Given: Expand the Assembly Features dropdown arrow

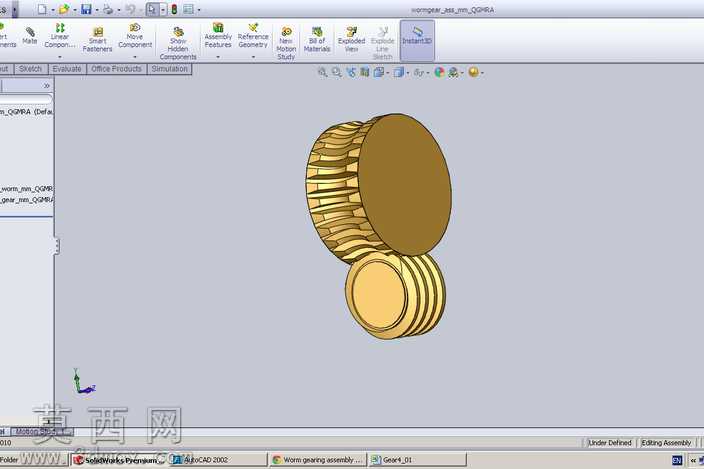Looking at the screenshot, I should (218, 57).
